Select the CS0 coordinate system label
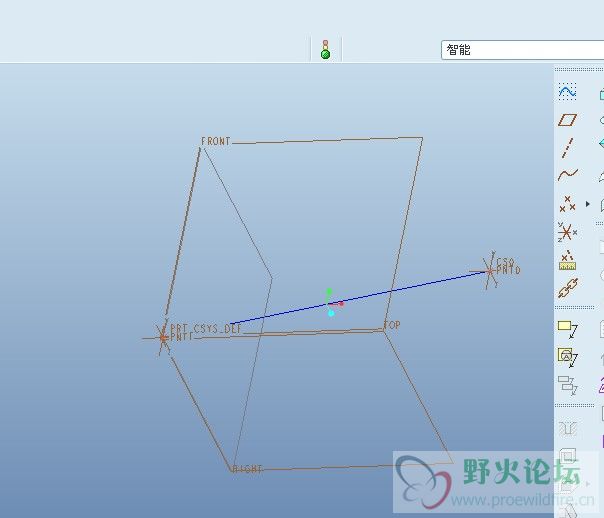Image resolution: width=604 pixels, height=518 pixels. pos(505,262)
